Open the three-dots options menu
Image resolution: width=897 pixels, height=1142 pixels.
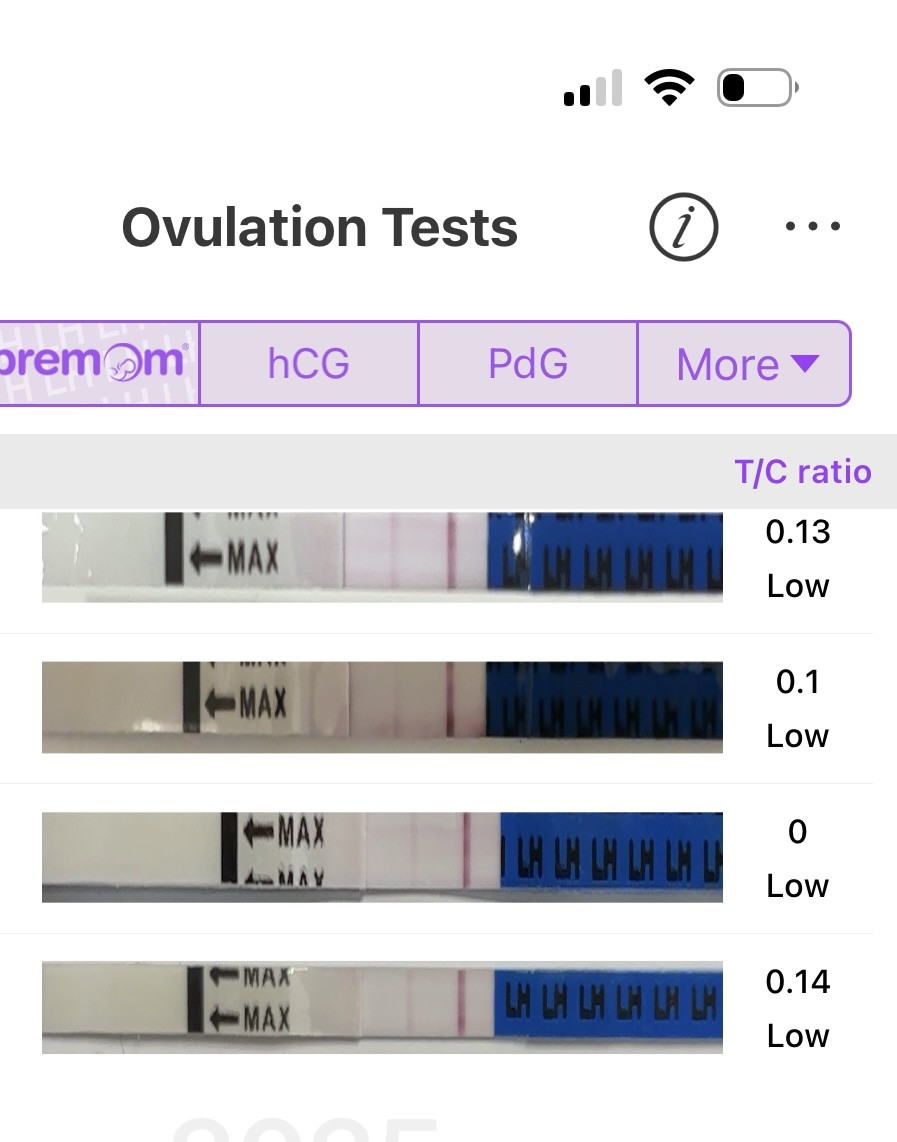click(x=812, y=227)
